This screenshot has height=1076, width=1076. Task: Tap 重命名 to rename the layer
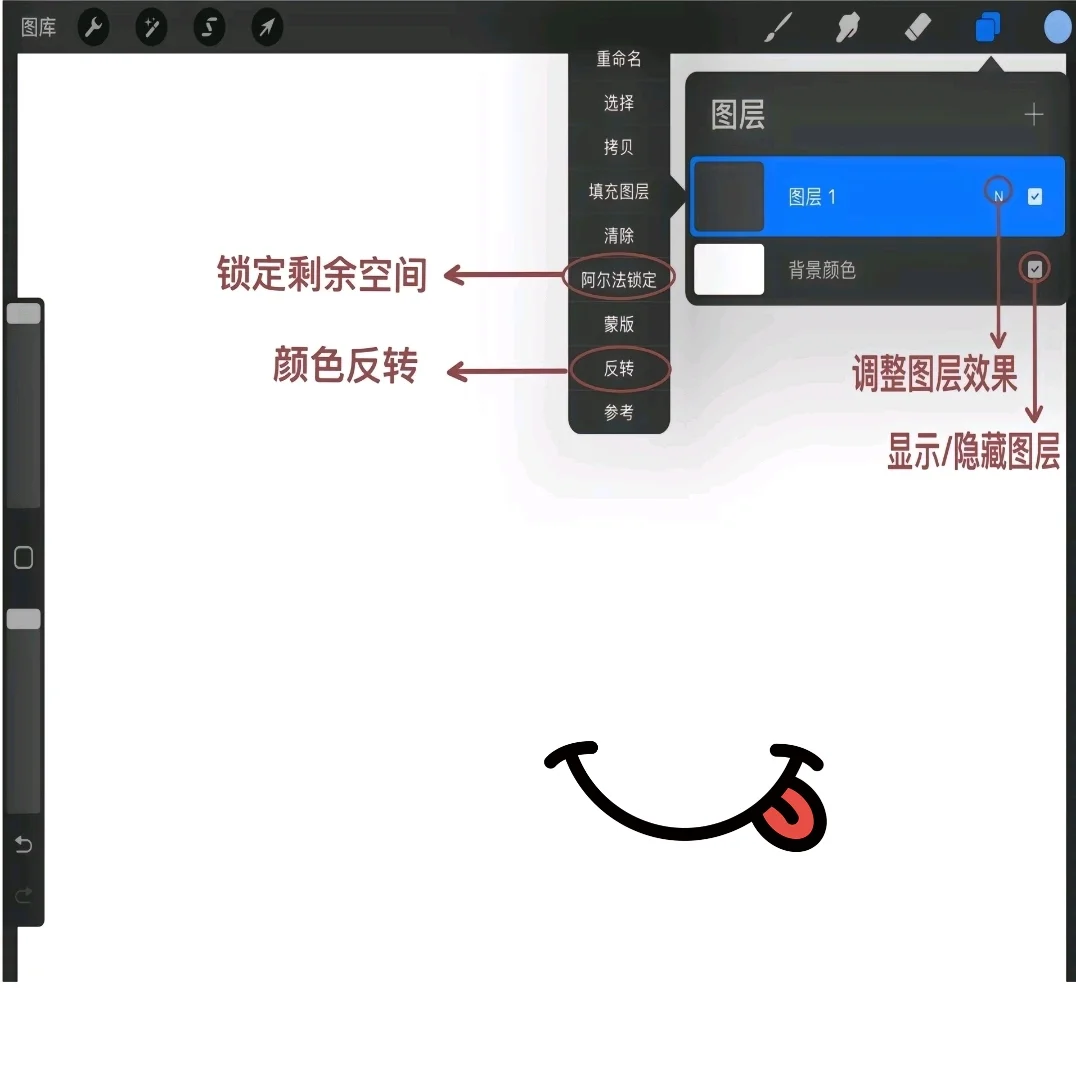point(618,59)
